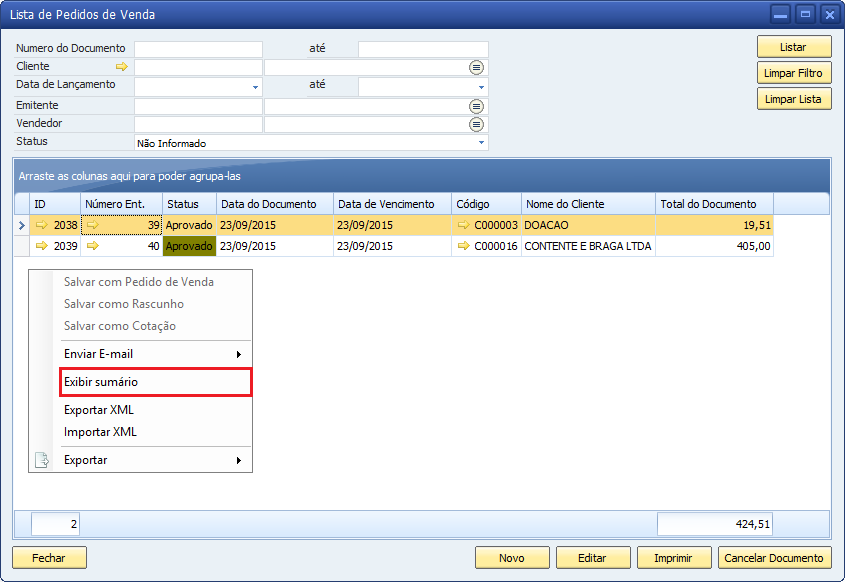Focus the Vendedor code field

pyautogui.click(x=198, y=124)
